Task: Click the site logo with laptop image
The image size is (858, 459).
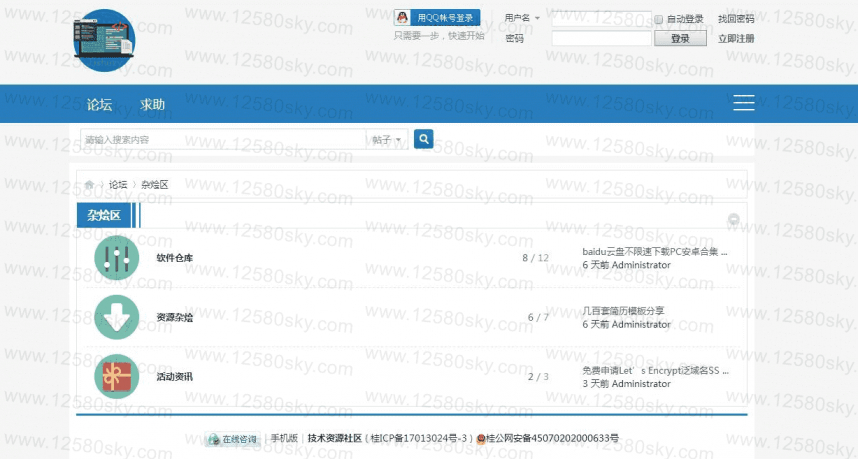Action: click(104, 40)
